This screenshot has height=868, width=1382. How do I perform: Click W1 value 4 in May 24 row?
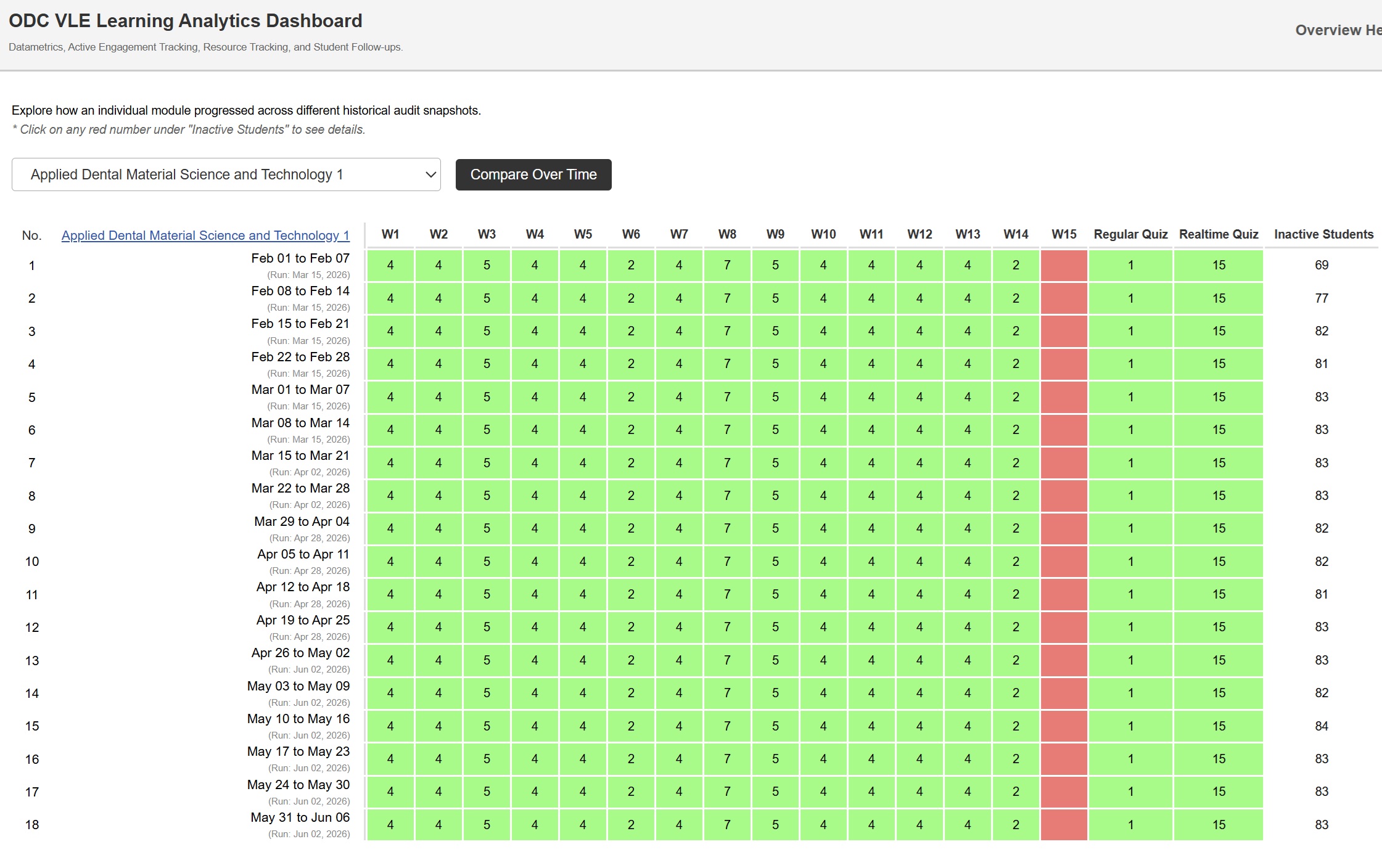[x=390, y=792]
